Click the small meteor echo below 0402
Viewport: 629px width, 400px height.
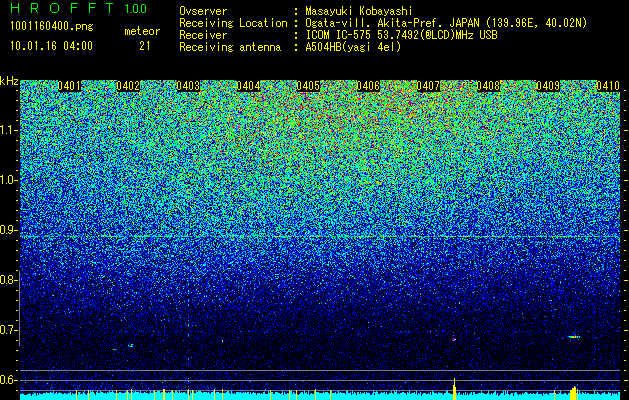pyautogui.click(x=130, y=345)
